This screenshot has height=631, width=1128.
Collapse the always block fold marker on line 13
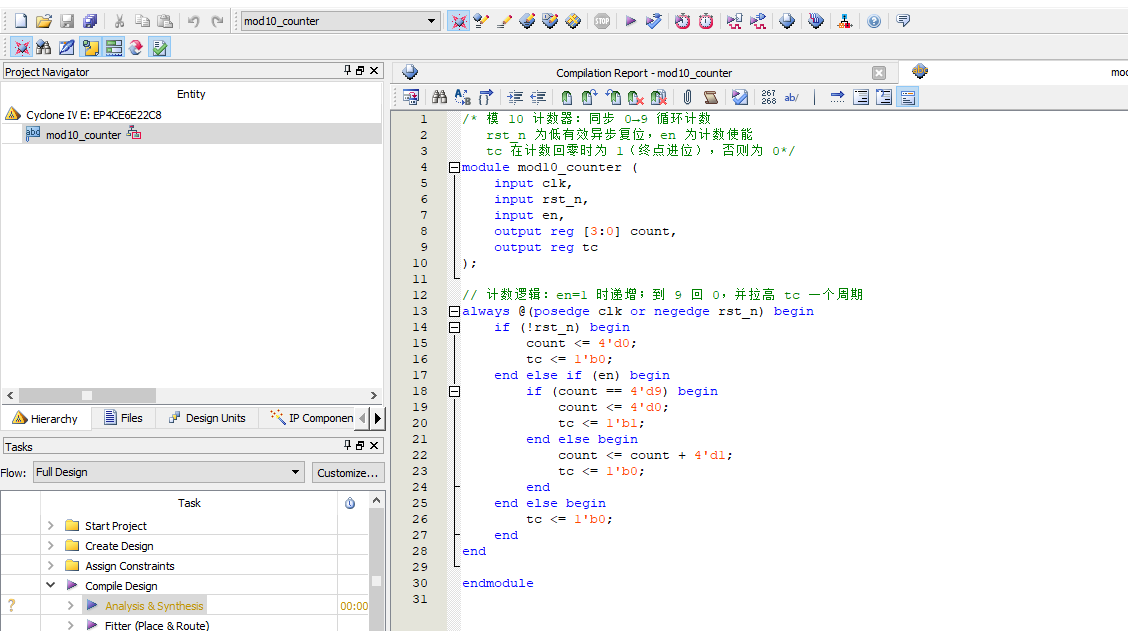(454, 312)
